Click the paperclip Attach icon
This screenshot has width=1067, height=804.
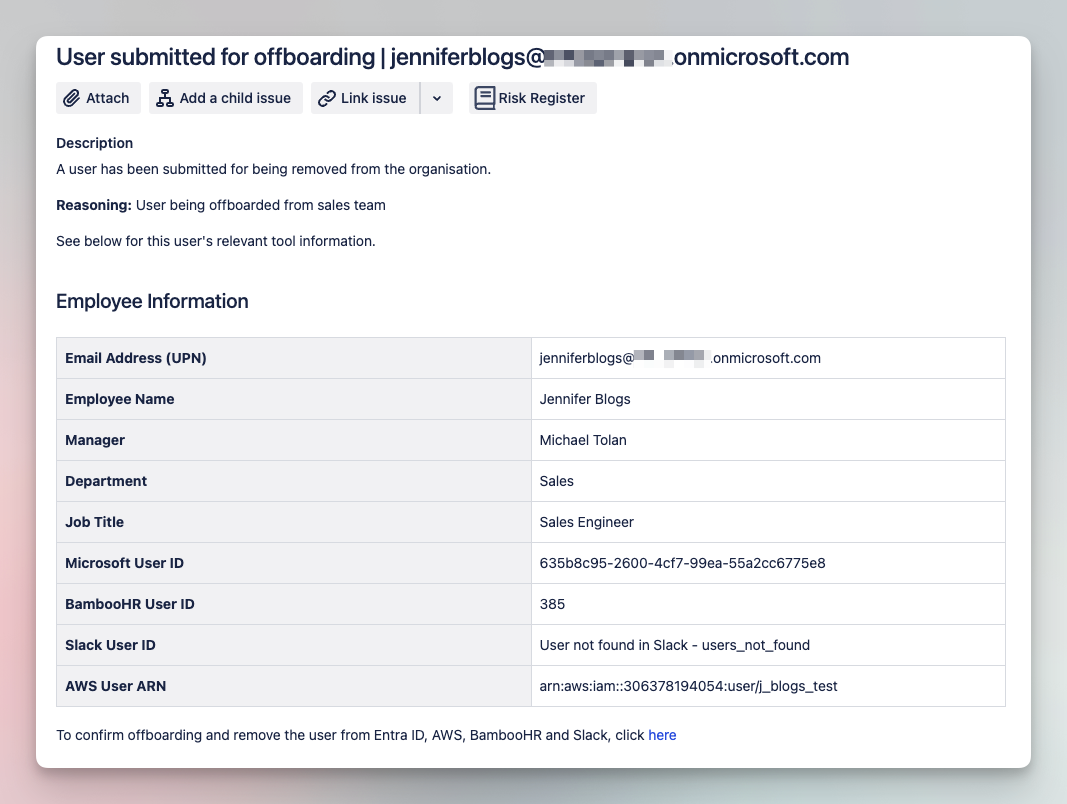(x=72, y=98)
